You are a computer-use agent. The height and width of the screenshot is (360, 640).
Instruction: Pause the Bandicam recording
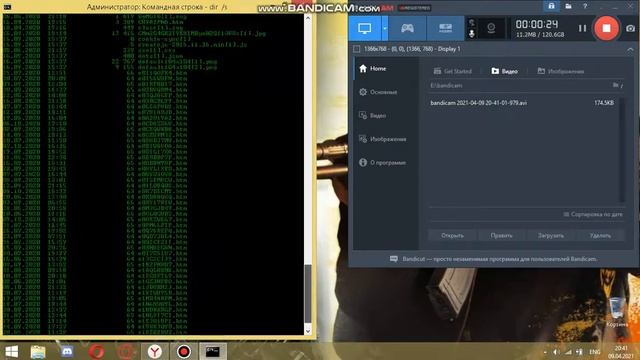pos(582,28)
